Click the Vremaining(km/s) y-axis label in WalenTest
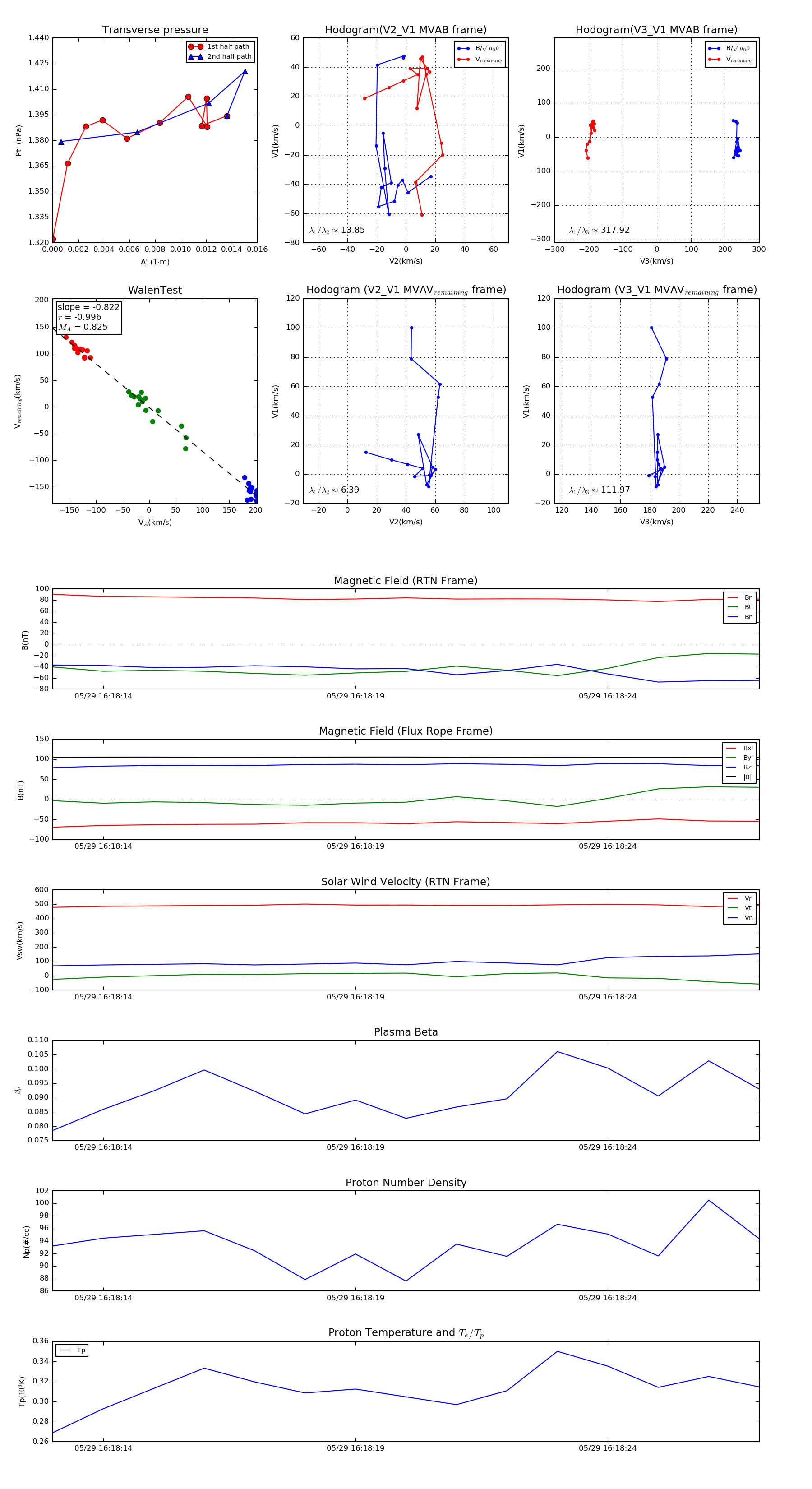812x1489 pixels. click(x=18, y=401)
